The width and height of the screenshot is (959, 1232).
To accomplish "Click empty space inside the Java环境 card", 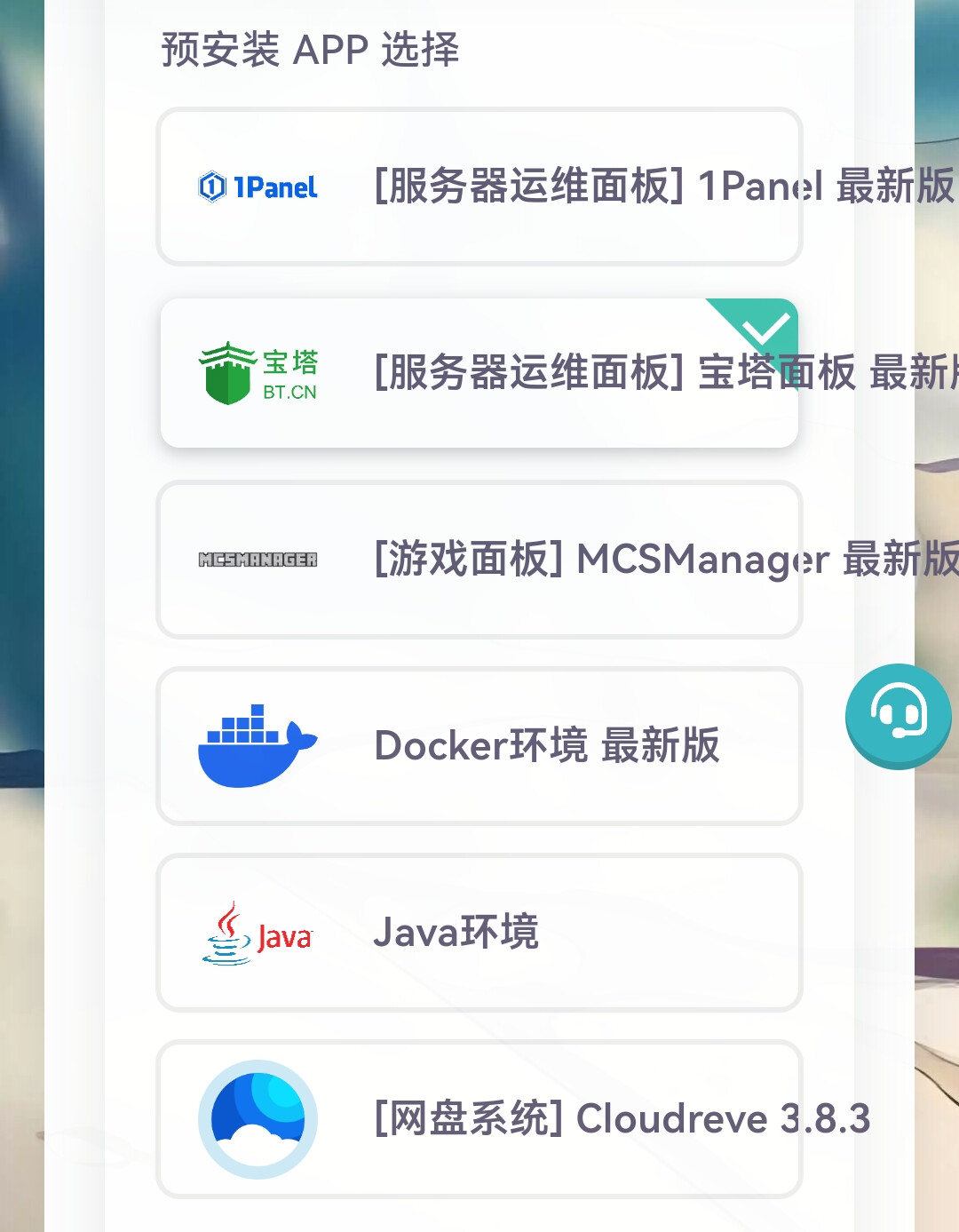I will pos(675,933).
